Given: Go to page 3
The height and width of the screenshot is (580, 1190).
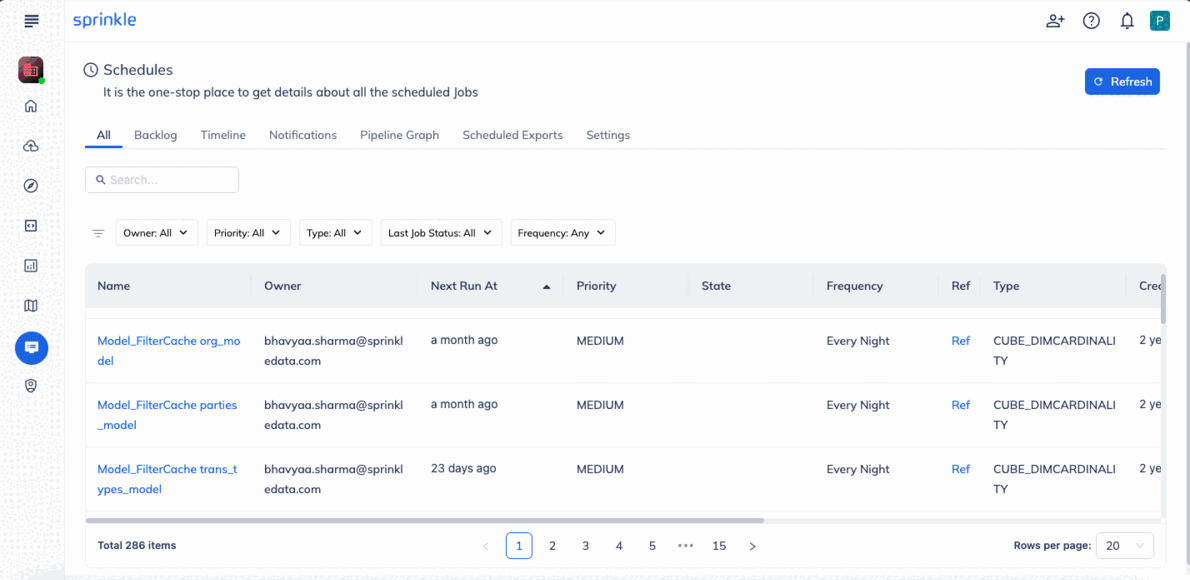Looking at the screenshot, I should pyautogui.click(x=586, y=546).
